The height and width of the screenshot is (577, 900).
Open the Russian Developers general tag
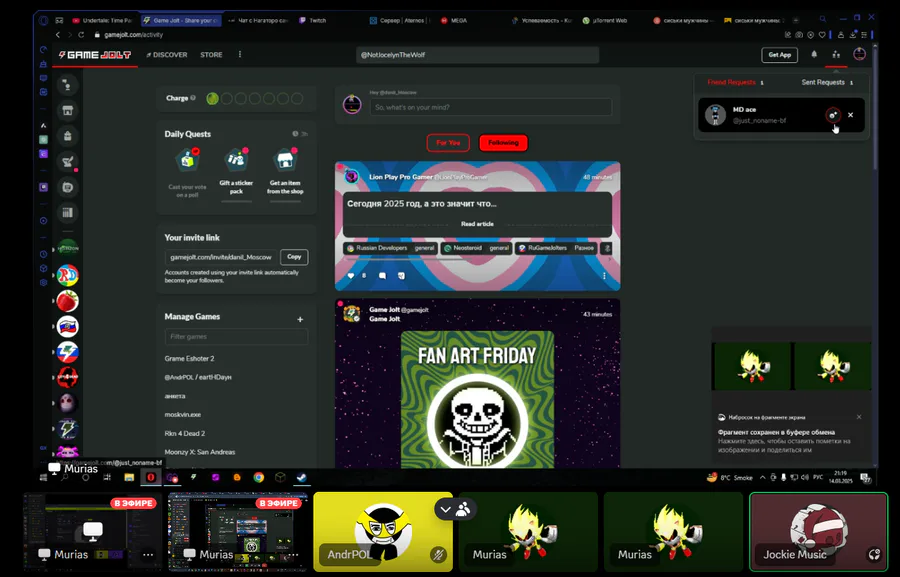point(390,249)
